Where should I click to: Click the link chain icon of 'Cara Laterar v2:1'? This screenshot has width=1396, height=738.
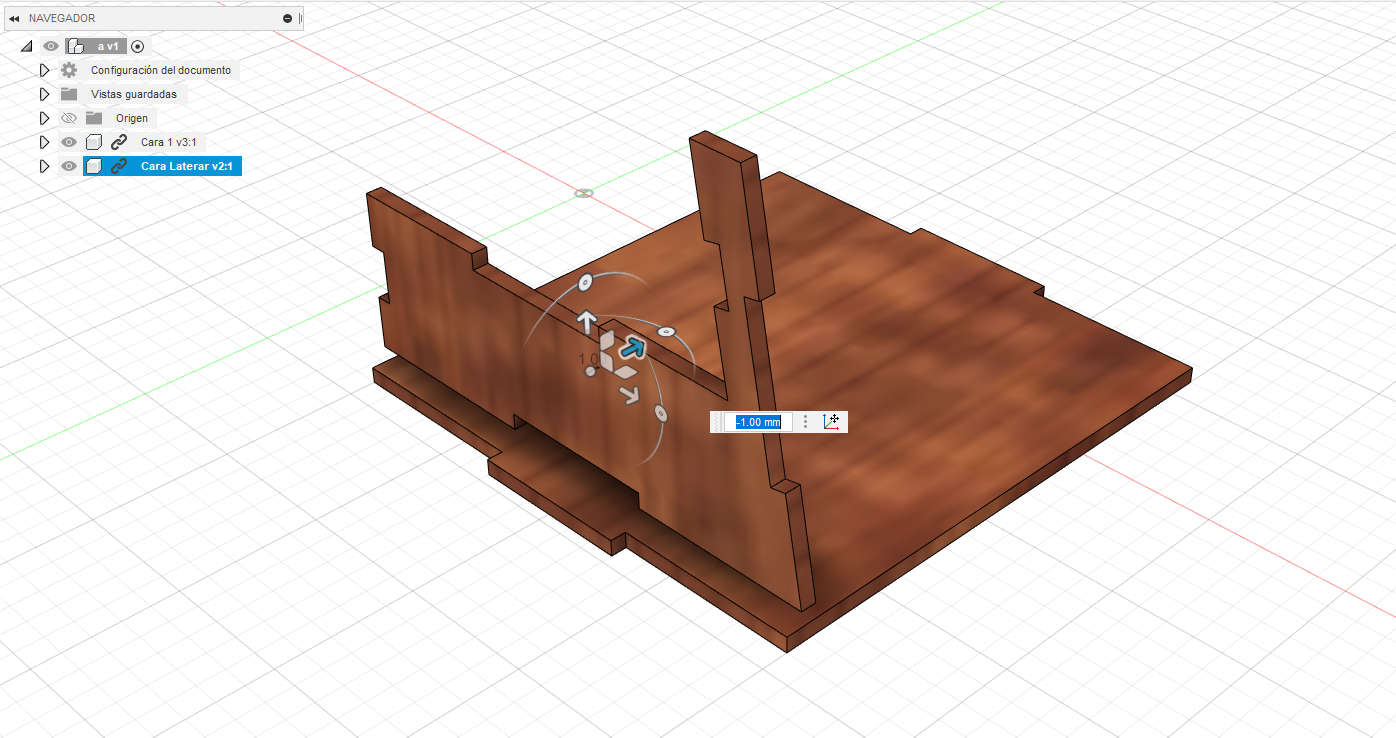[119, 166]
